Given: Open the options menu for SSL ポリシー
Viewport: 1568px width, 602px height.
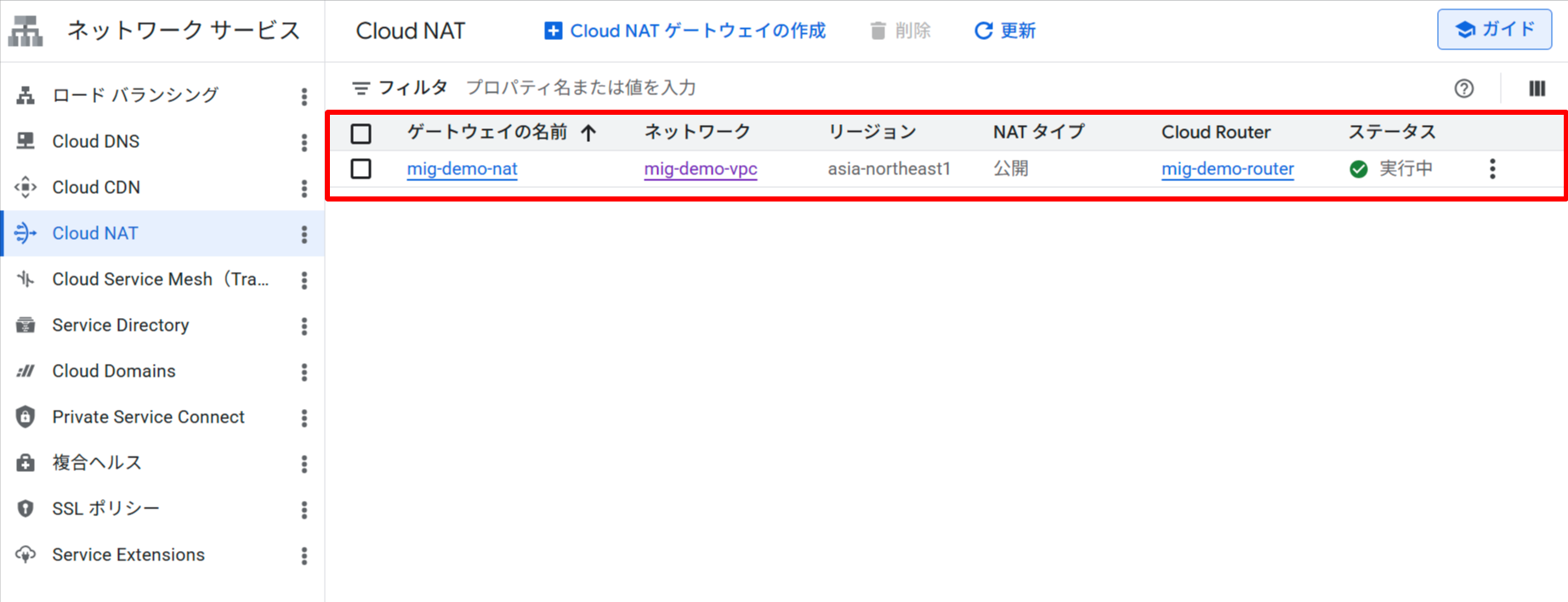Looking at the screenshot, I should [304, 509].
